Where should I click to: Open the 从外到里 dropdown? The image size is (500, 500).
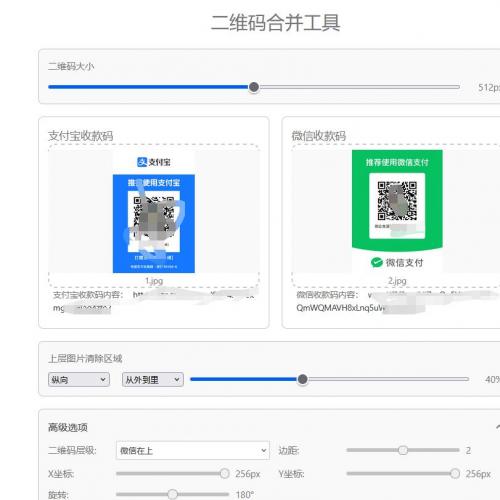(x=153, y=379)
